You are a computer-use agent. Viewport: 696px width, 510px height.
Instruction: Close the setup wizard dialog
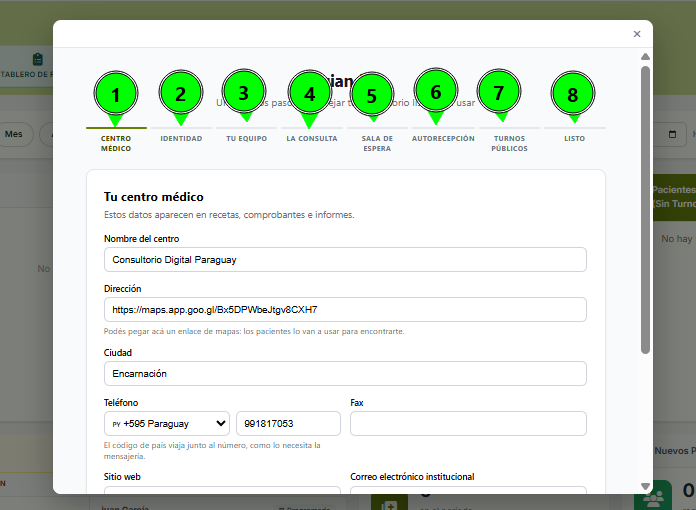(637, 34)
